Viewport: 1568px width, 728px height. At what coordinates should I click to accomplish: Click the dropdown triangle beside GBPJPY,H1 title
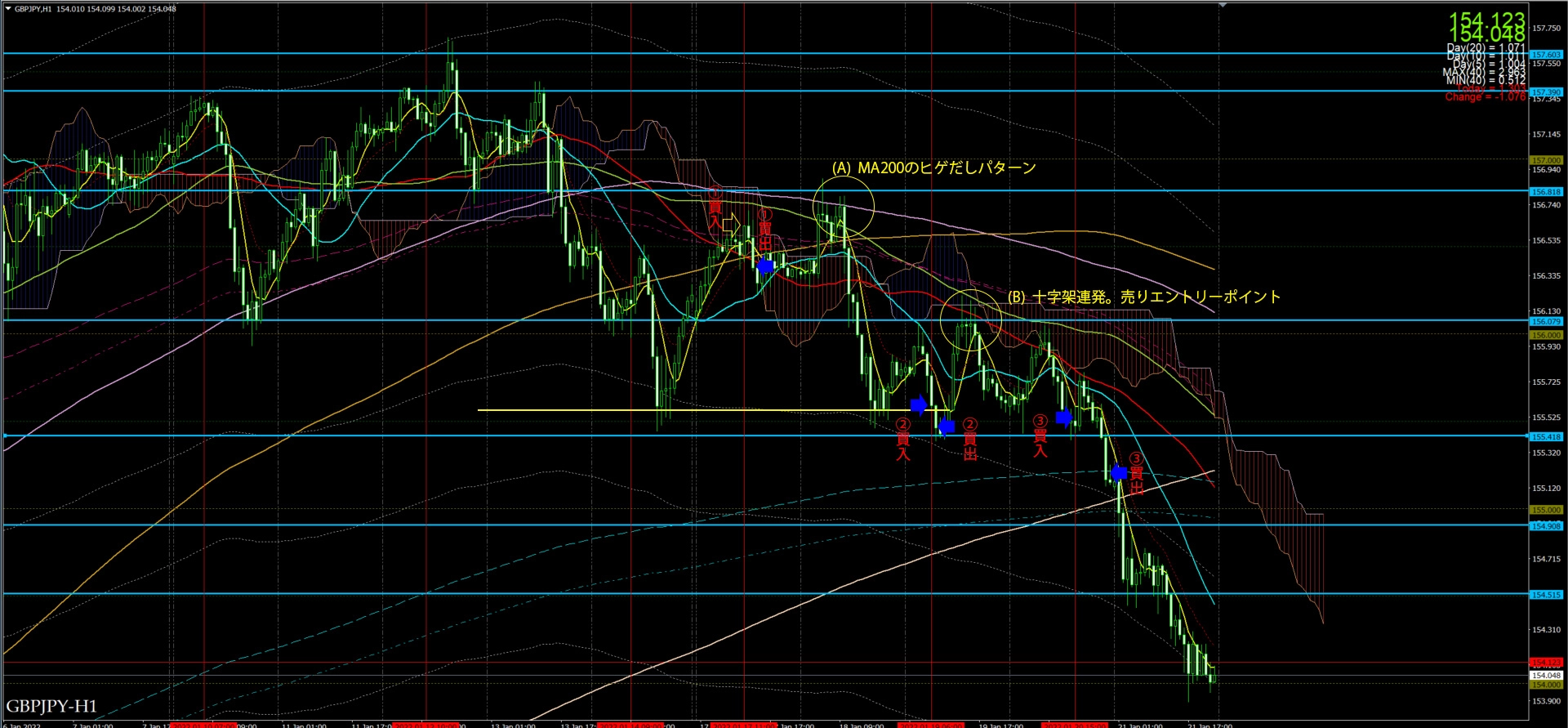coord(7,9)
